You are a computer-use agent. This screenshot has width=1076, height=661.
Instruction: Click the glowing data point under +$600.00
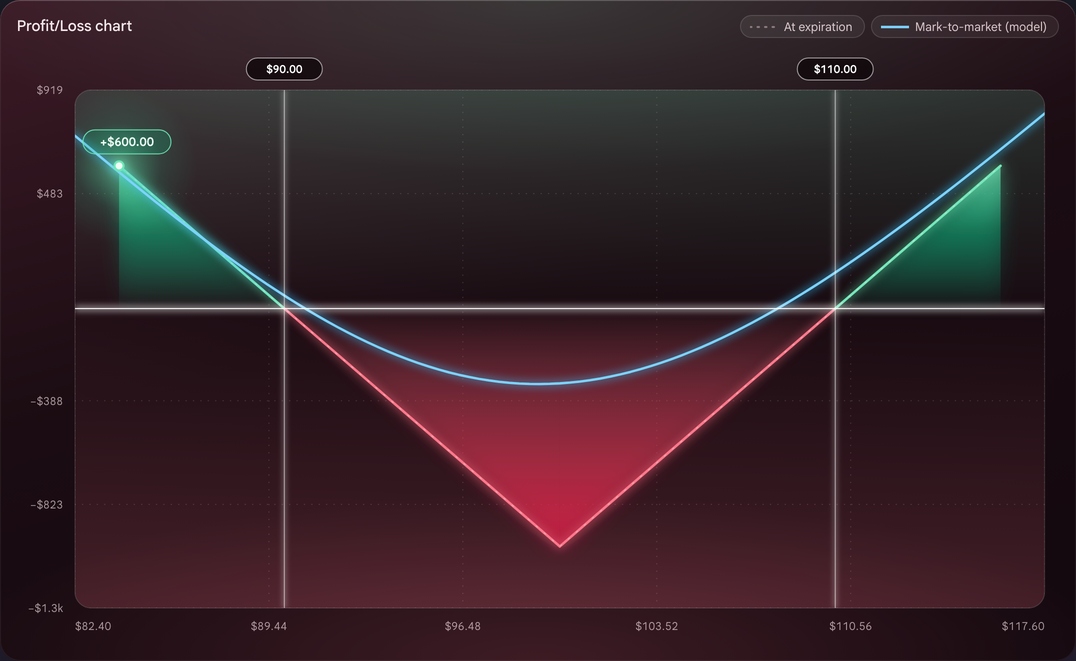pos(119,165)
